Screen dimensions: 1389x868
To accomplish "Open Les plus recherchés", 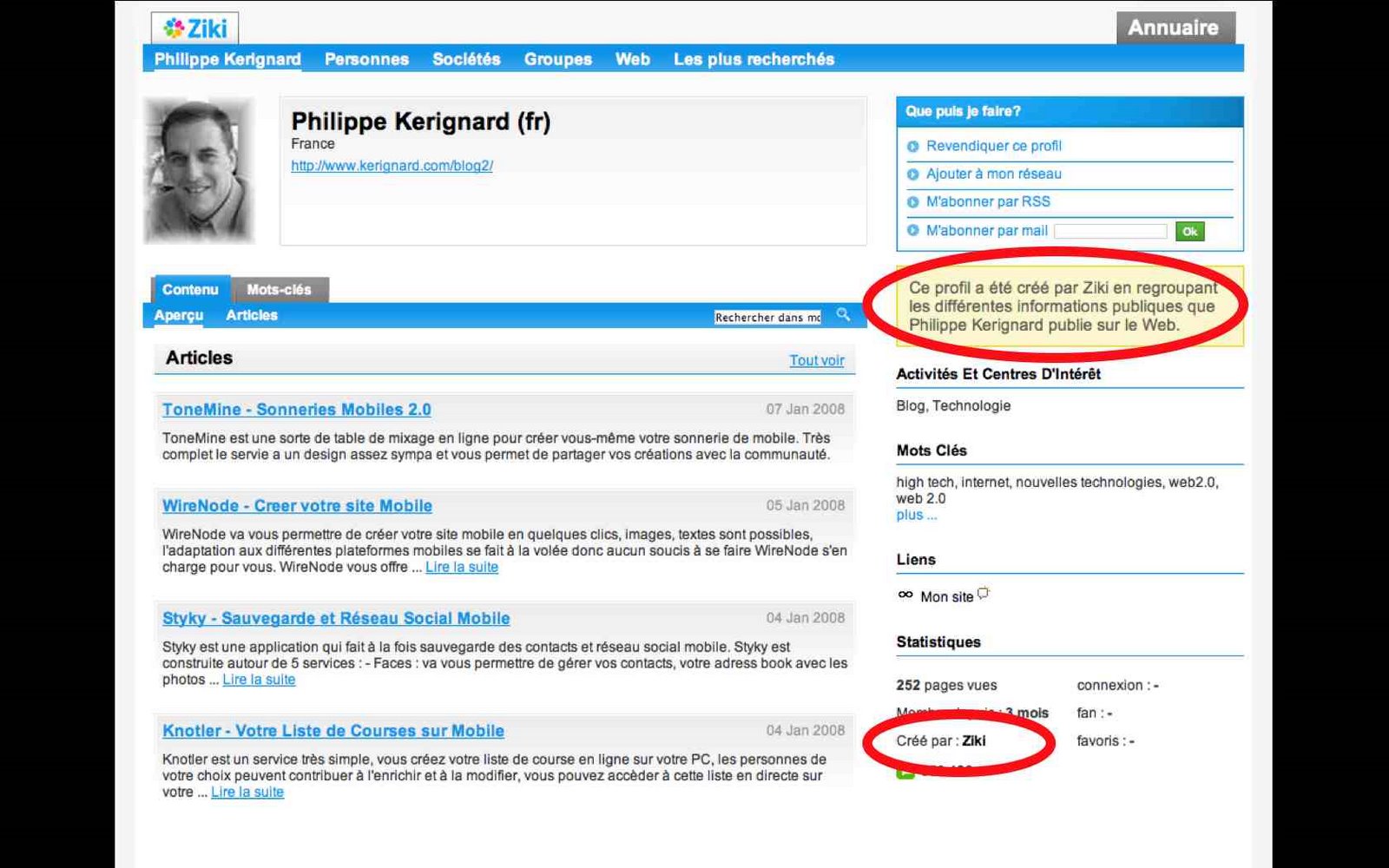I will tap(754, 59).
